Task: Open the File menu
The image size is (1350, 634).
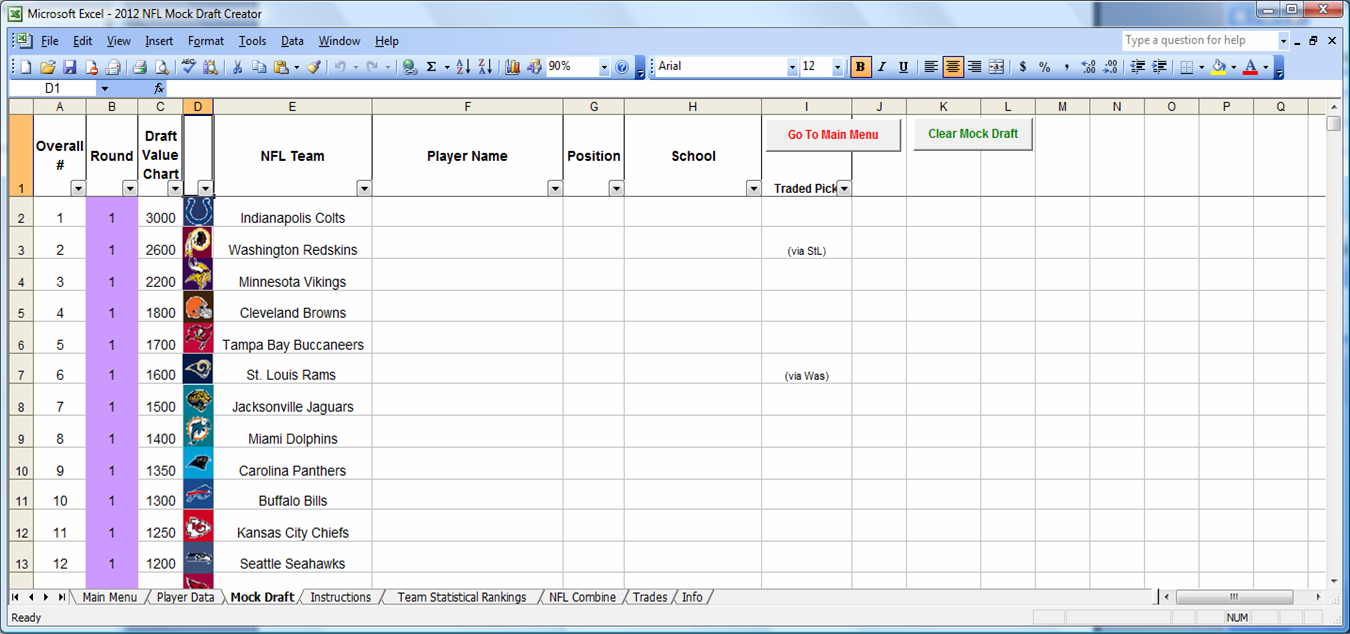Action: (50, 41)
